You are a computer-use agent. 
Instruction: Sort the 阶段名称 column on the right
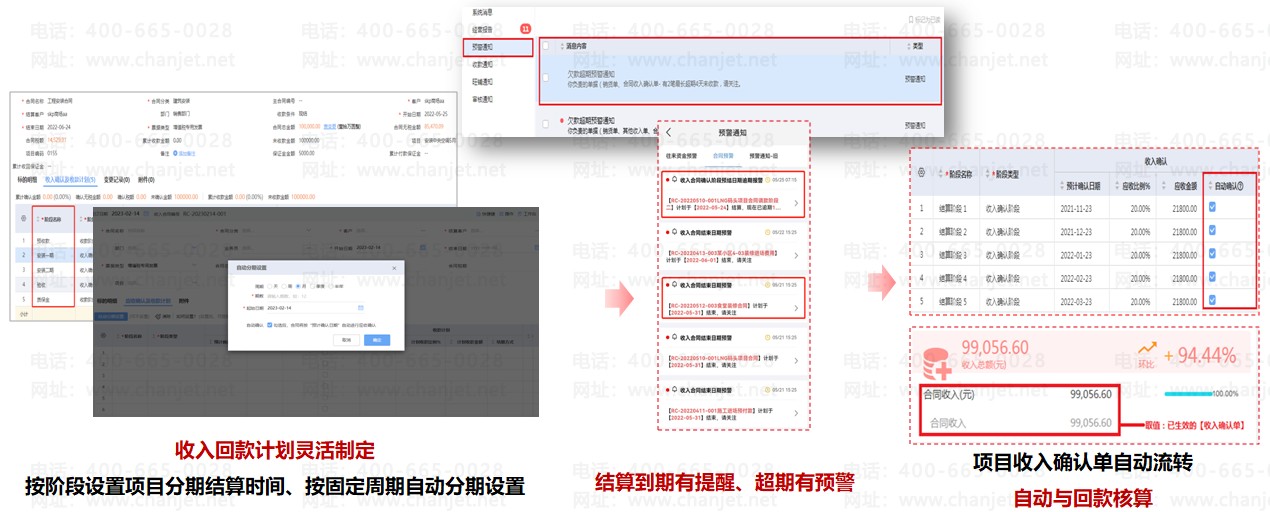point(941,173)
